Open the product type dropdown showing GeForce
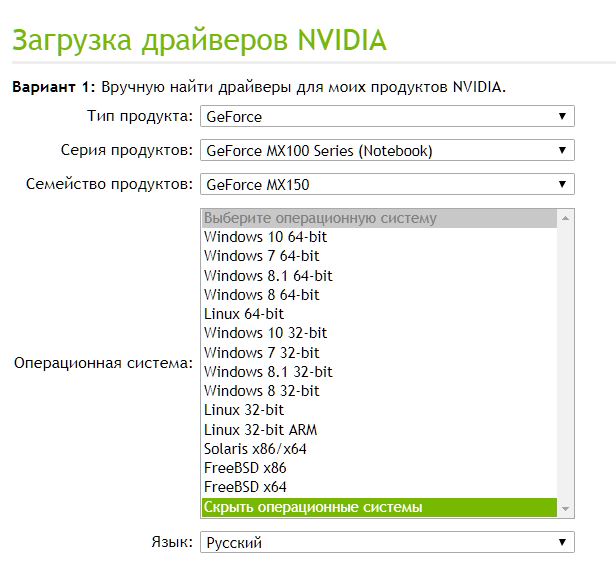This screenshot has width=616, height=575. click(x=387, y=116)
